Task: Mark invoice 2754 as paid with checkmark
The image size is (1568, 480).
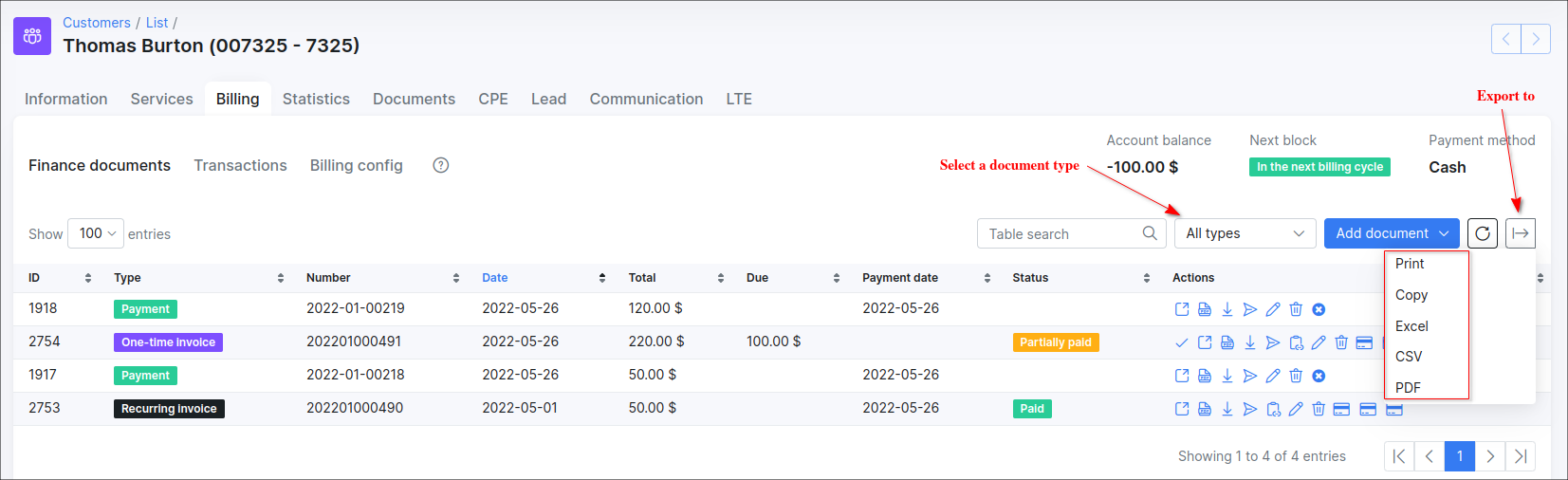Action: (x=1182, y=342)
